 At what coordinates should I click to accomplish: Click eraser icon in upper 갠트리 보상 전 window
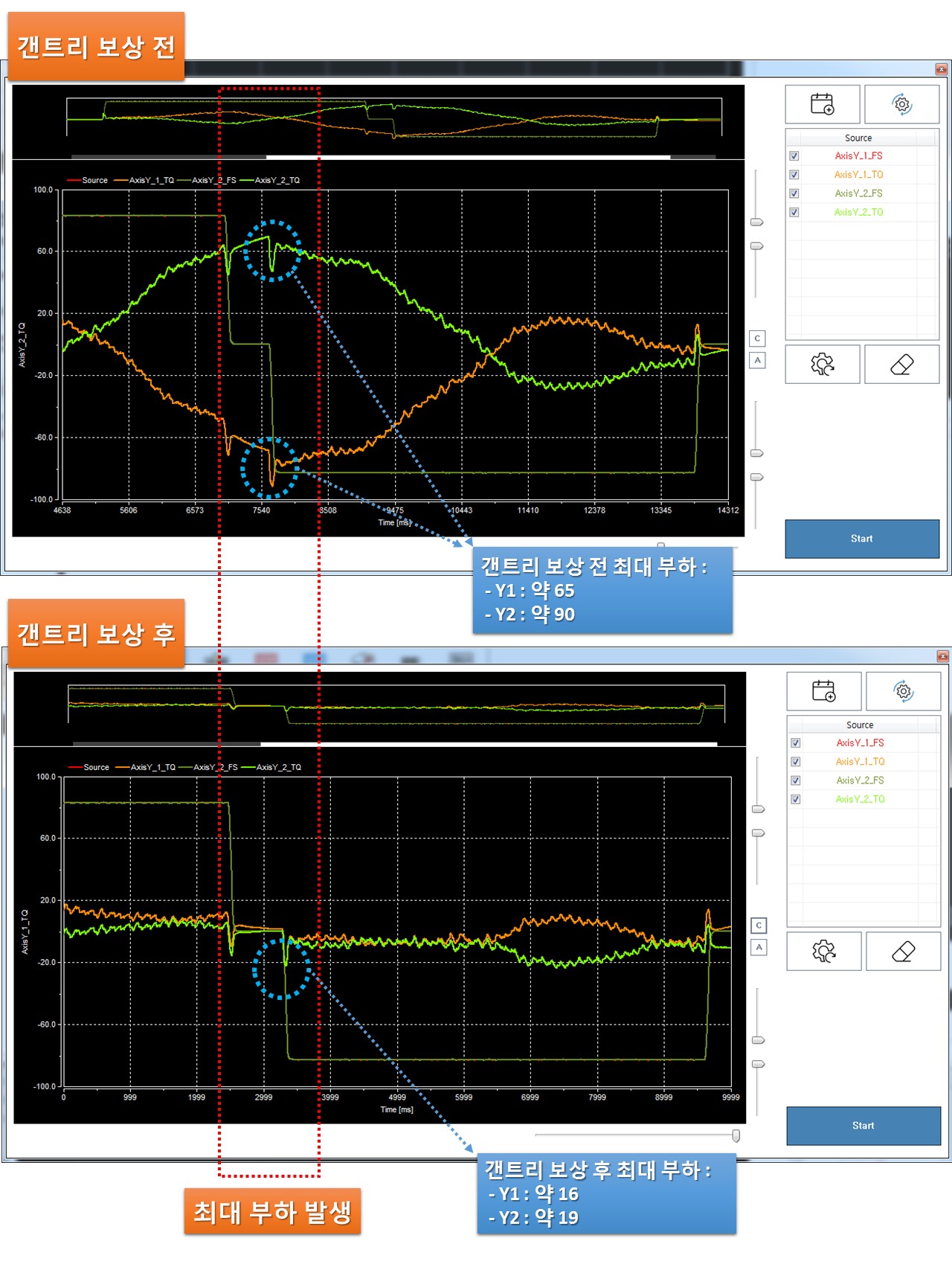coord(901,365)
